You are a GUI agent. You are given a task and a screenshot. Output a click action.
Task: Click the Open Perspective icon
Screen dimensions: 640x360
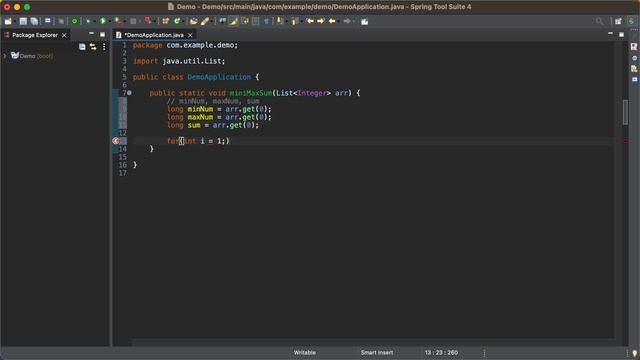(618, 21)
